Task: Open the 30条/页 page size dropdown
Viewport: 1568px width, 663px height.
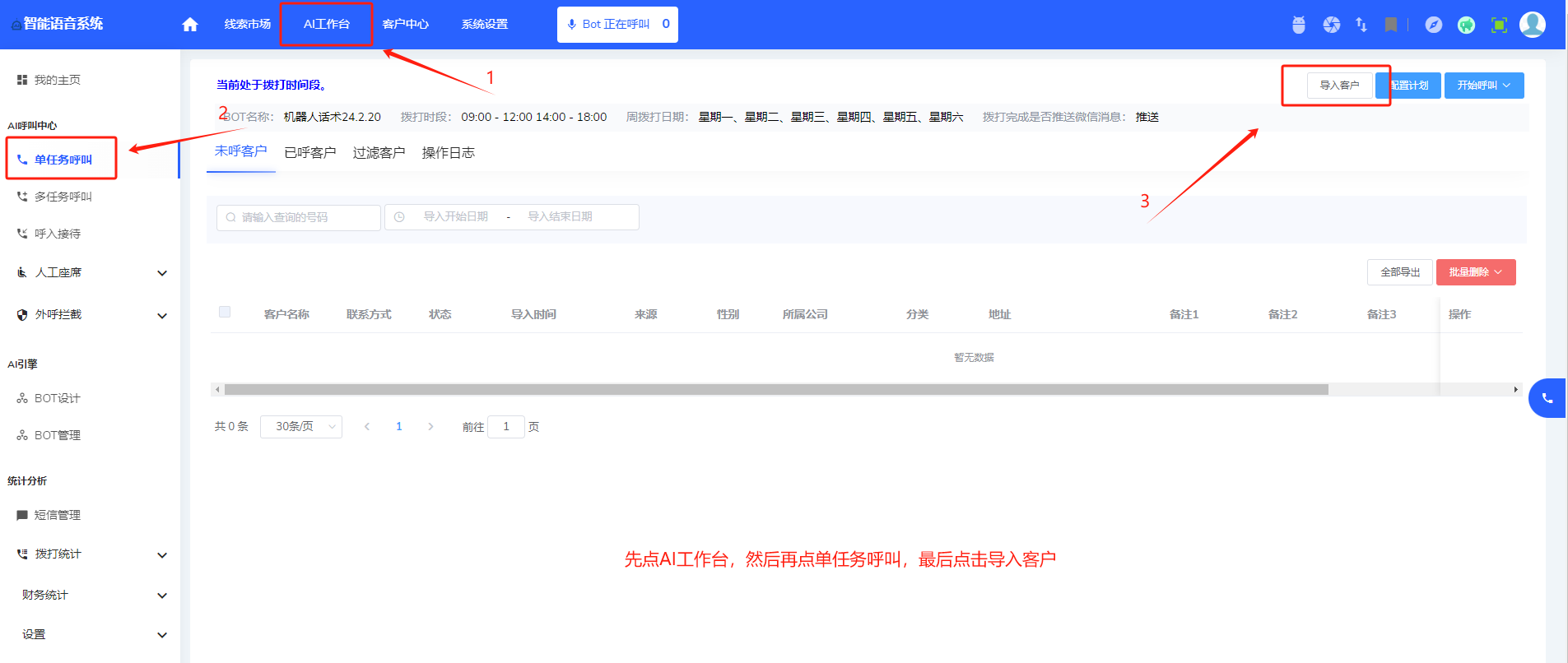Action: [301, 427]
